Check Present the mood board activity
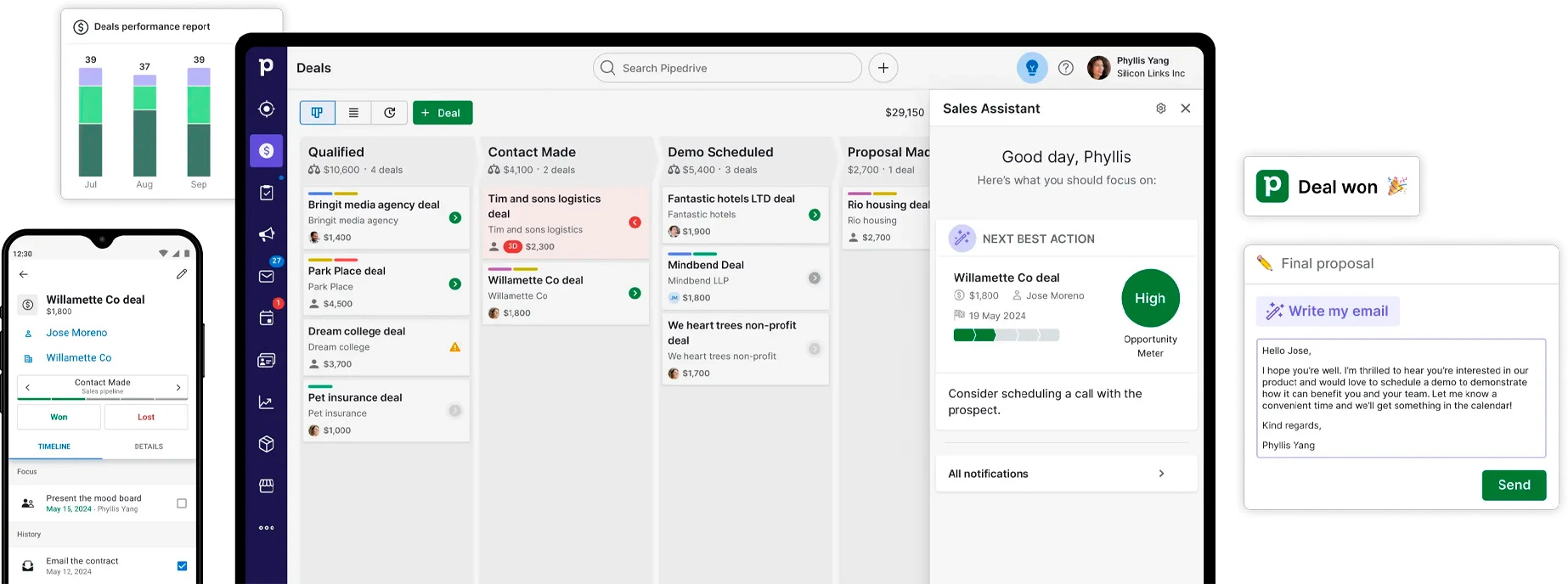This screenshot has width=1568, height=584. (x=182, y=503)
